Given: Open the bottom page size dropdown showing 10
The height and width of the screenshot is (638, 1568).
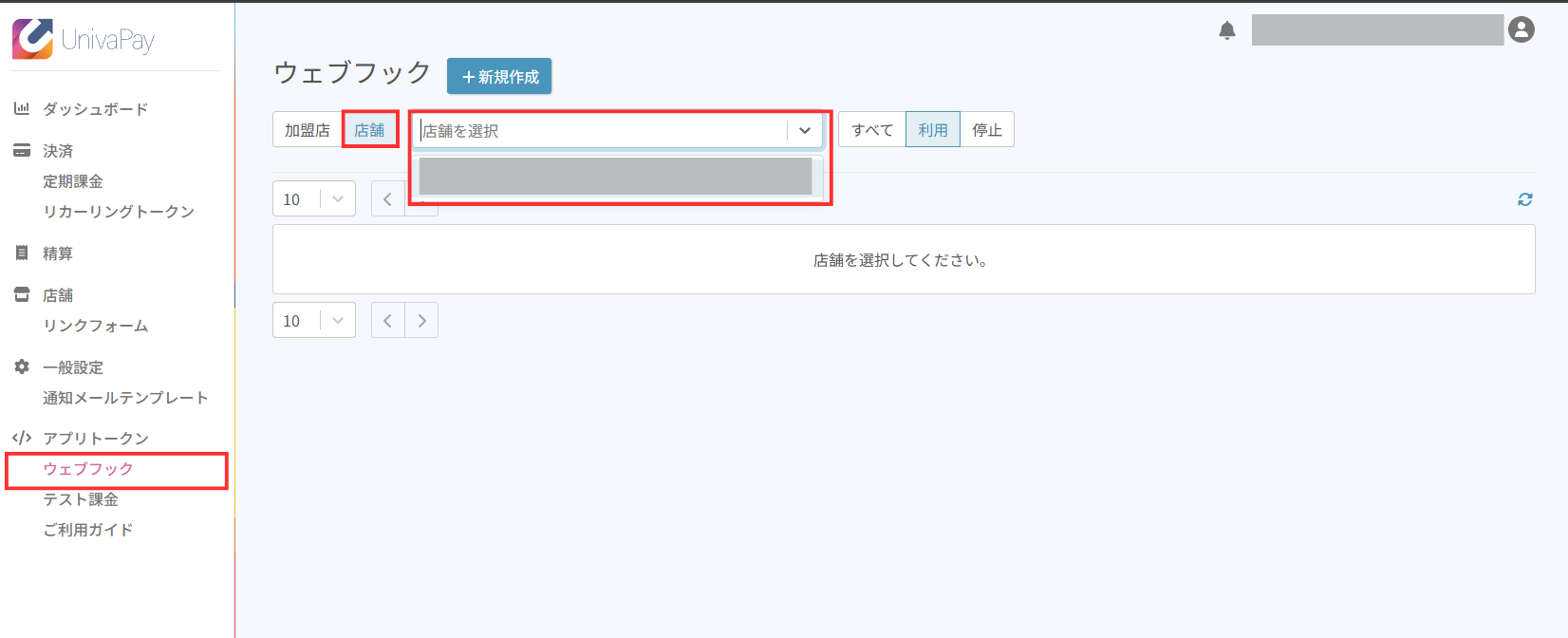Looking at the screenshot, I should 313,321.
